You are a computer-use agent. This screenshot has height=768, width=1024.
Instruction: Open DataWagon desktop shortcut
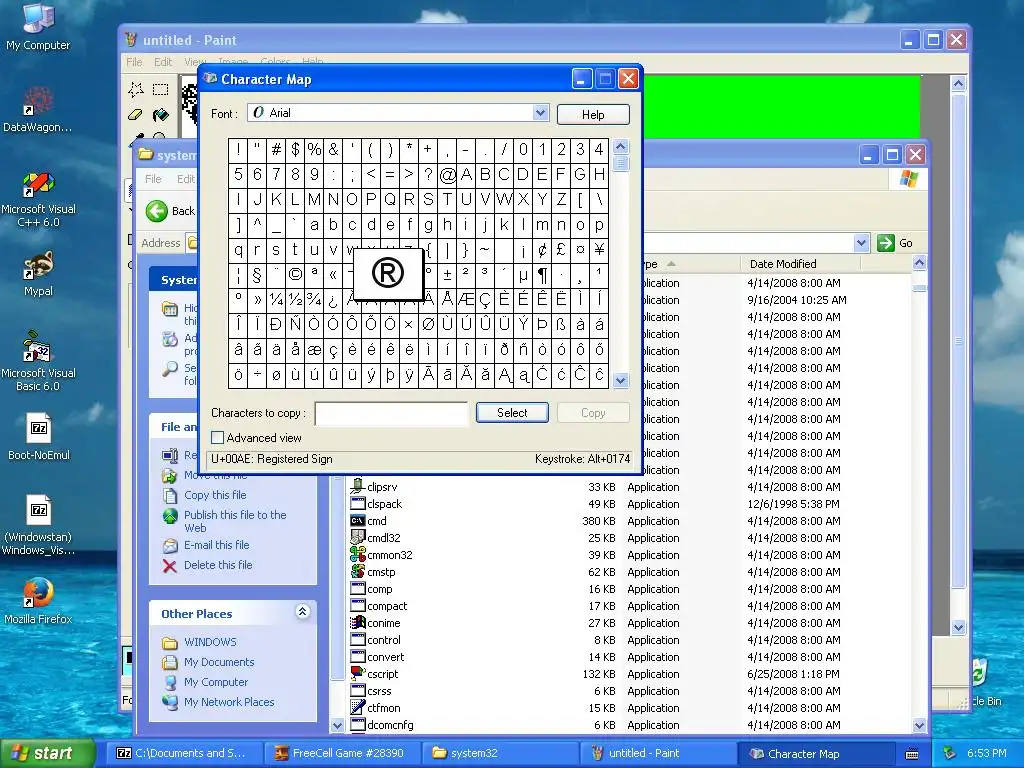pos(38,108)
